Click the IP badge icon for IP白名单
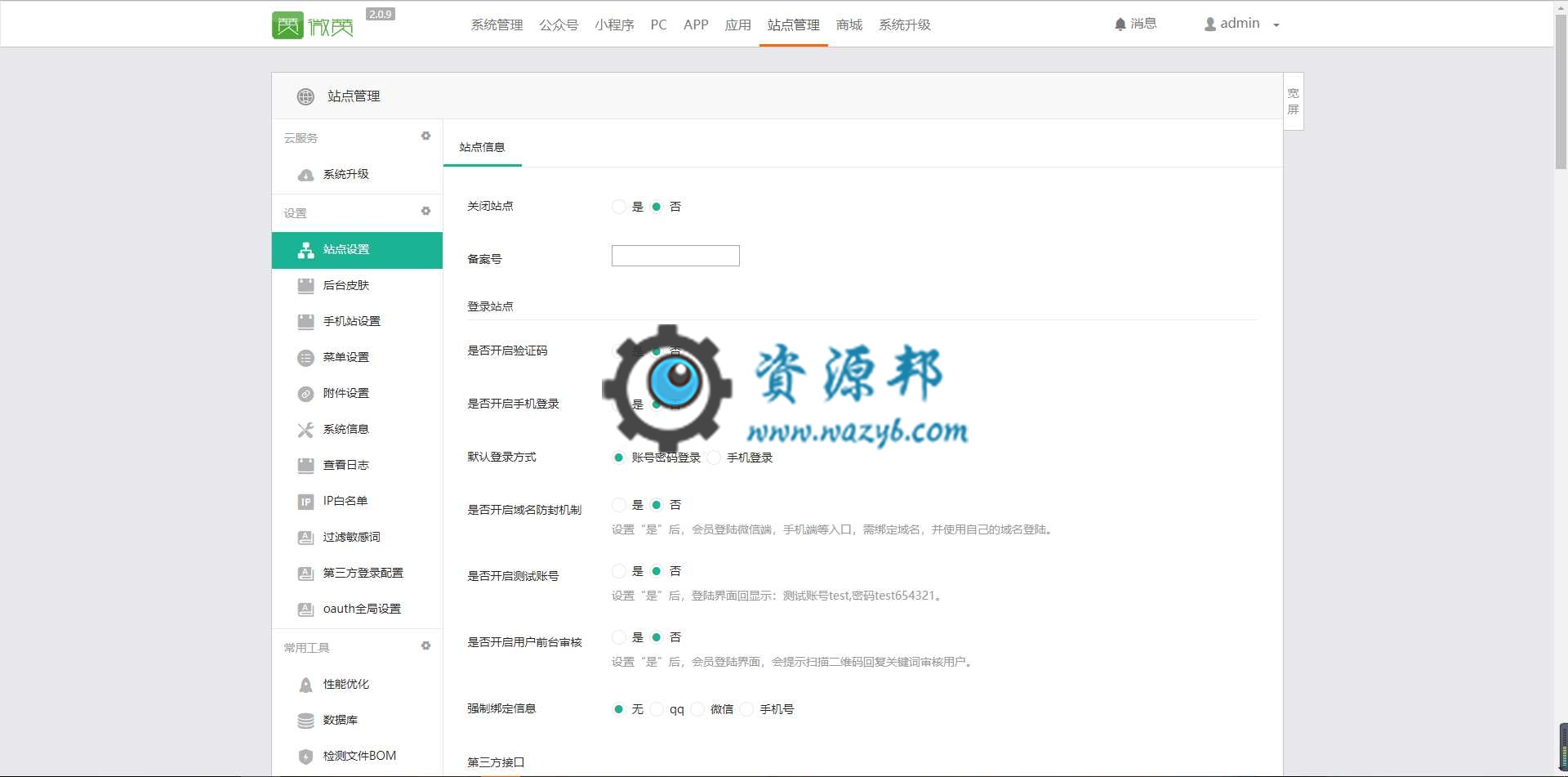1568x777 pixels. 305,502
